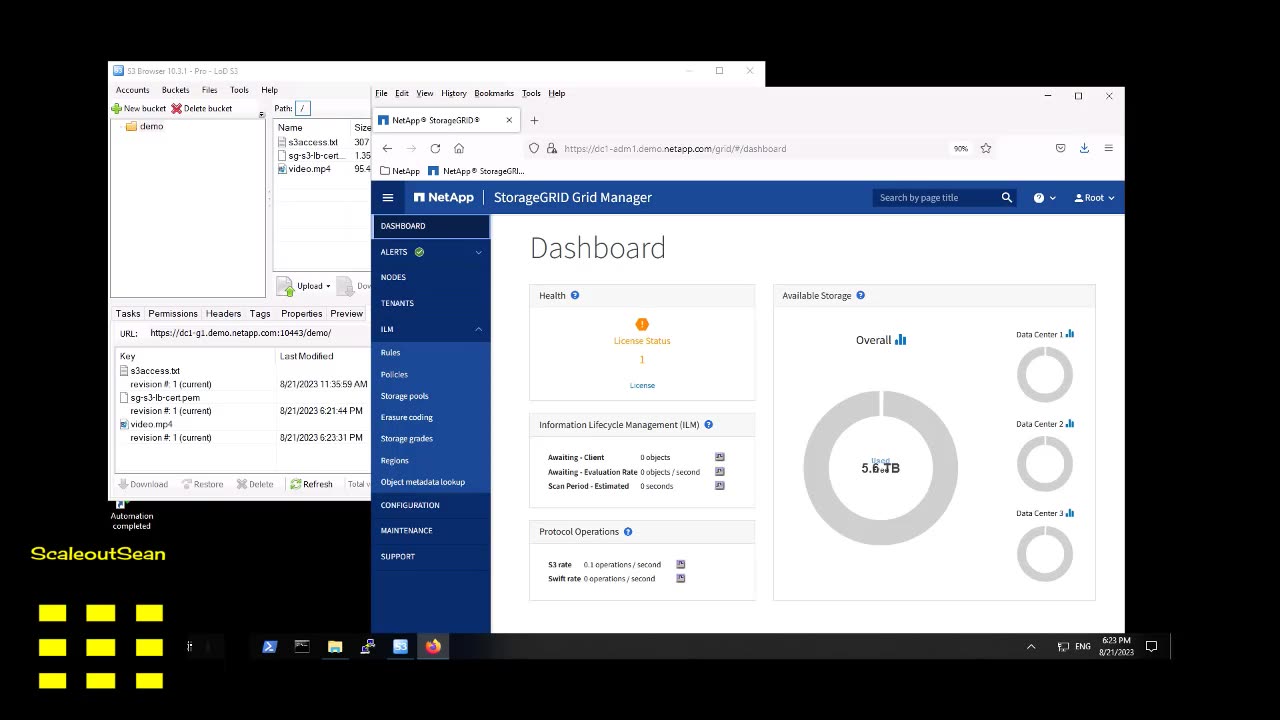Click the Available Storage help icon
The image size is (1280, 720).
860,296
